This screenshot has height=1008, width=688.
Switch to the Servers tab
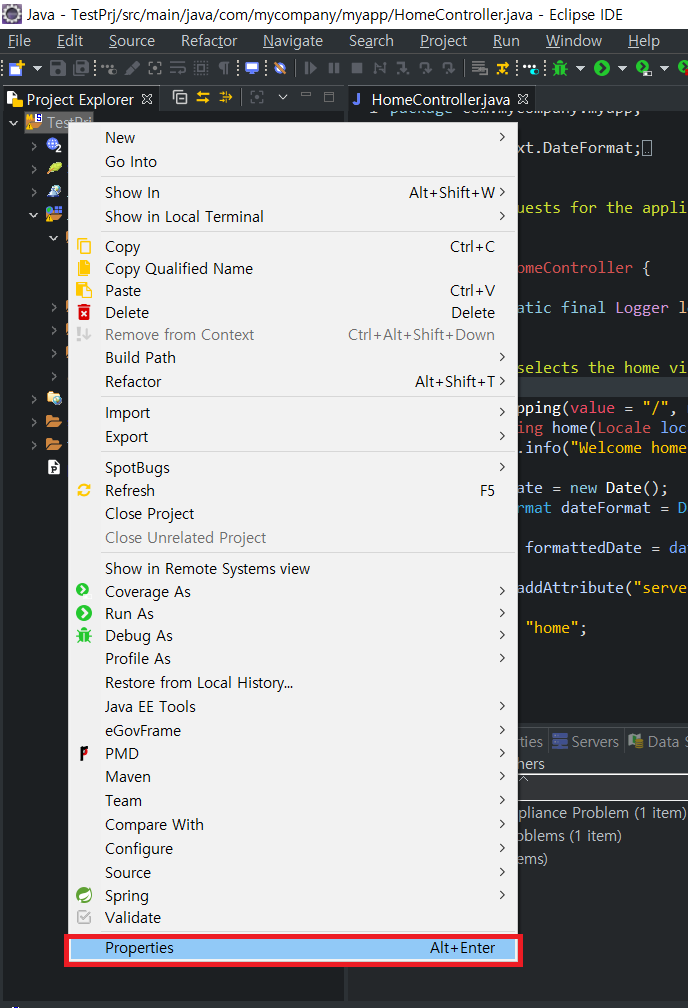pyautogui.click(x=585, y=741)
